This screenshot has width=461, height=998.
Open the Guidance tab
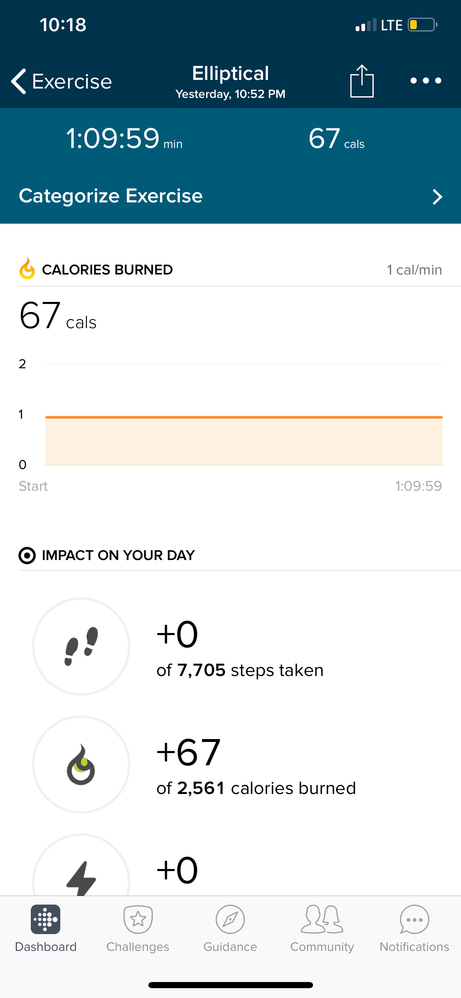[x=230, y=929]
